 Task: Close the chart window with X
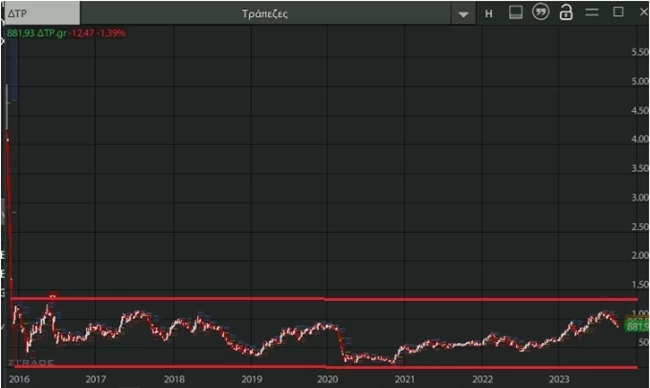[644, 12]
